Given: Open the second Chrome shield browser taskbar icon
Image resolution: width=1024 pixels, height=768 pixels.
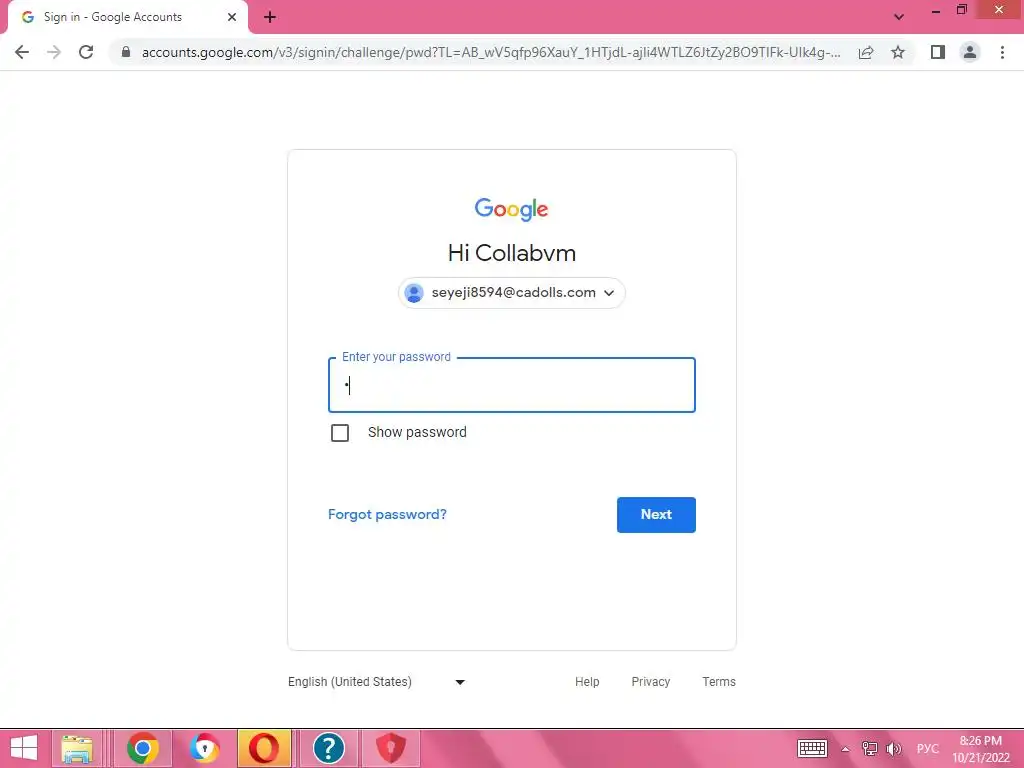Looking at the screenshot, I should point(204,748).
